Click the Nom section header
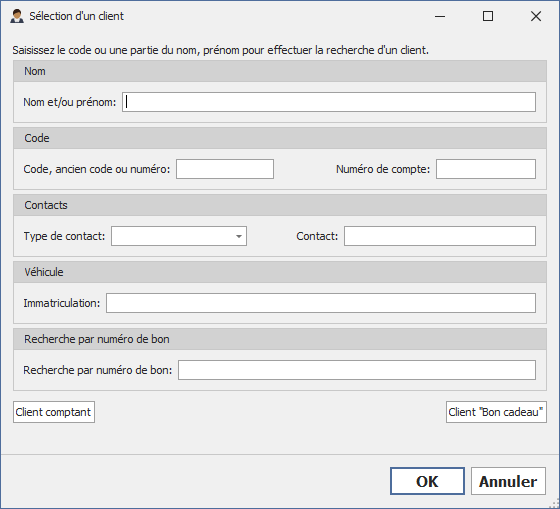This screenshot has height=509, width=560. click(x=280, y=71)
